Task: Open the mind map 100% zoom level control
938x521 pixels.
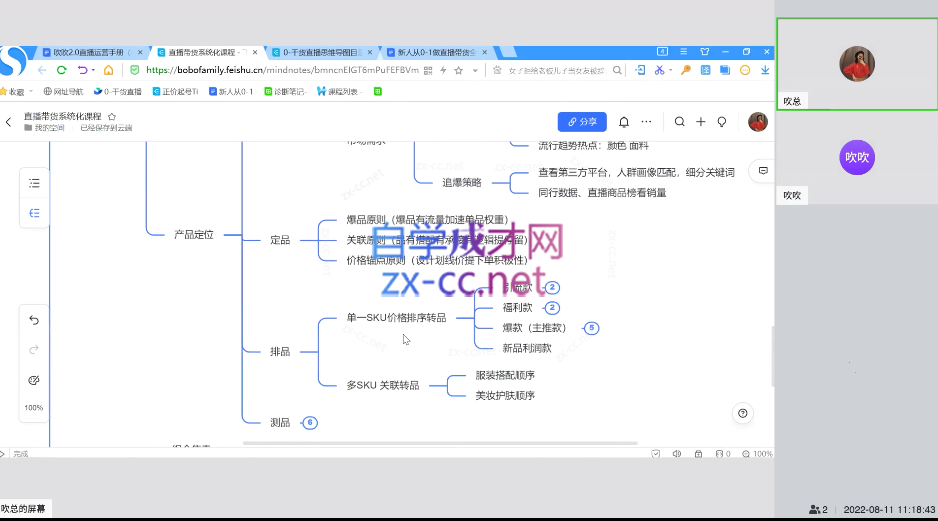Action: (x=34, y=408)
